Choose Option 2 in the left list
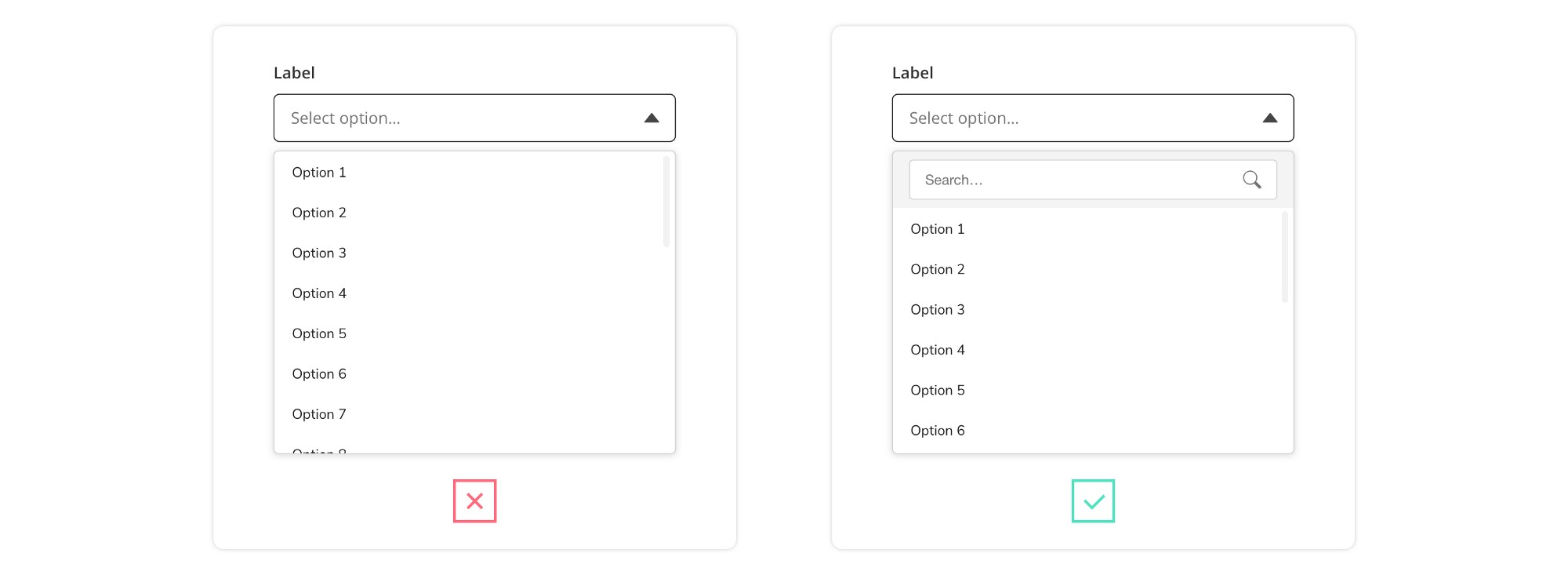 469,213
